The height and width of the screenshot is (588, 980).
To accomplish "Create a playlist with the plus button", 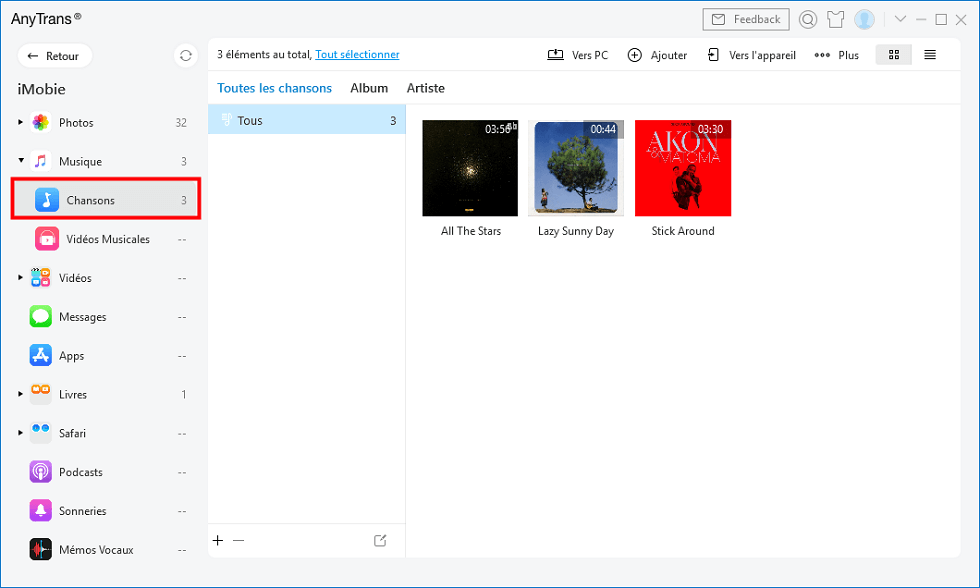I will [x=217, y=540].
